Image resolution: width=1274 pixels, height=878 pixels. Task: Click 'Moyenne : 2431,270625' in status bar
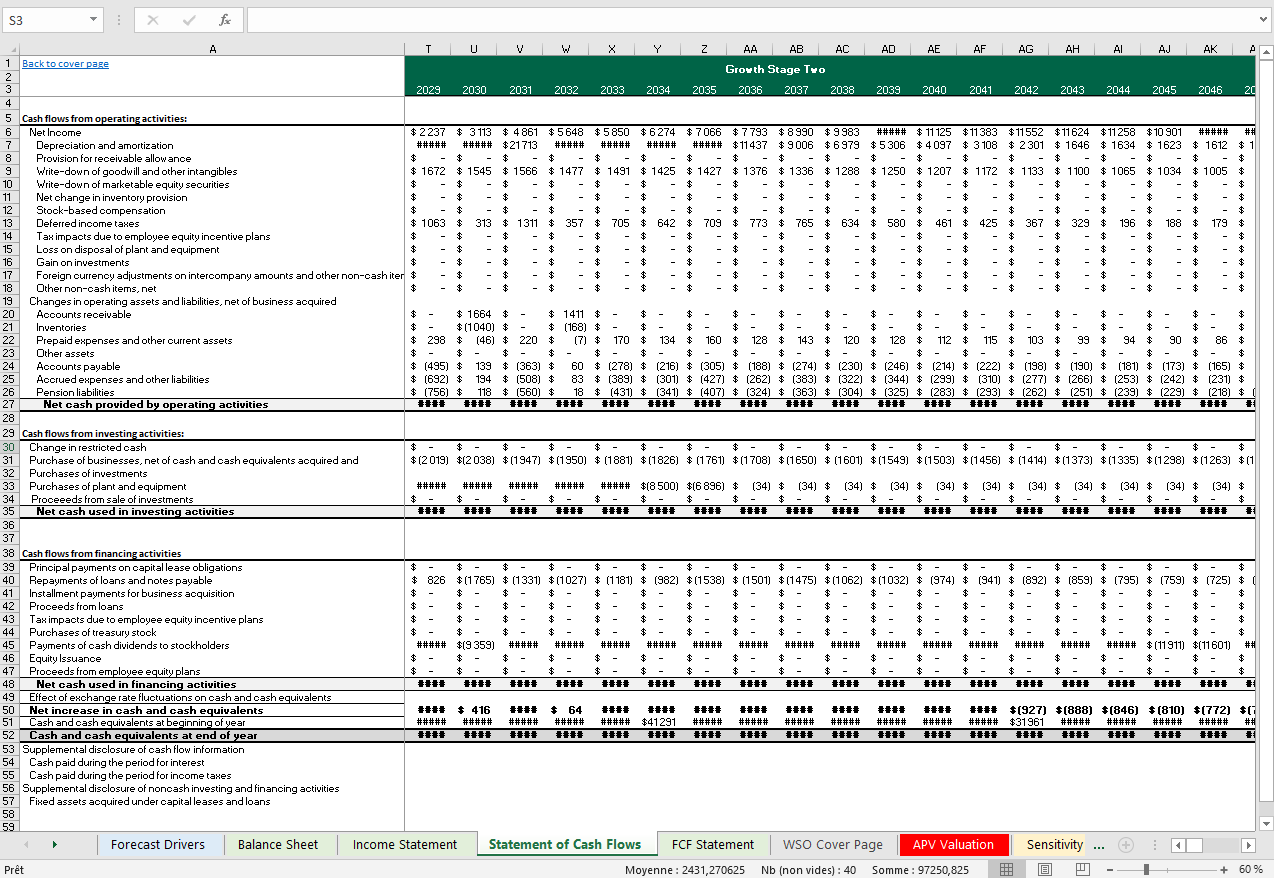coord(685,870)
